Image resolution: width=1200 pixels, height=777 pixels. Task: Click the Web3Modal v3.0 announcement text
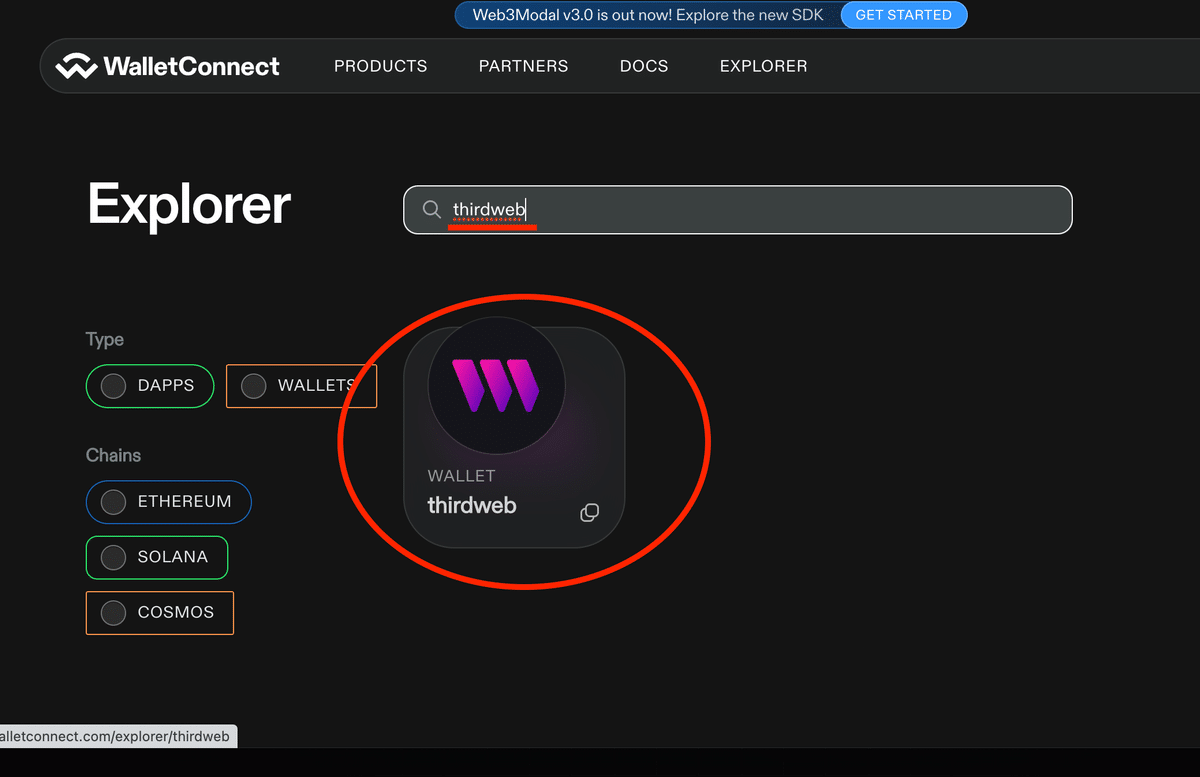646,15
